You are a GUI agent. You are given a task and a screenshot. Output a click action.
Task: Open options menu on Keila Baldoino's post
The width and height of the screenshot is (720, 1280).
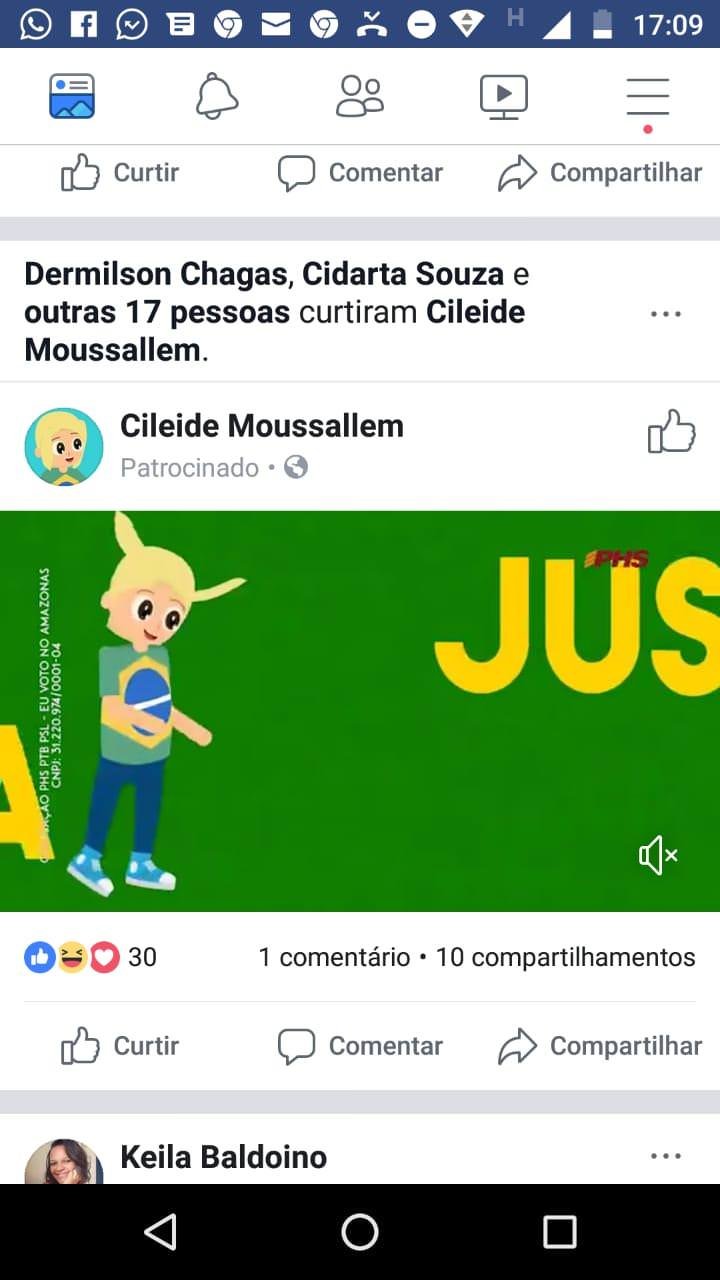[665, 1156]
